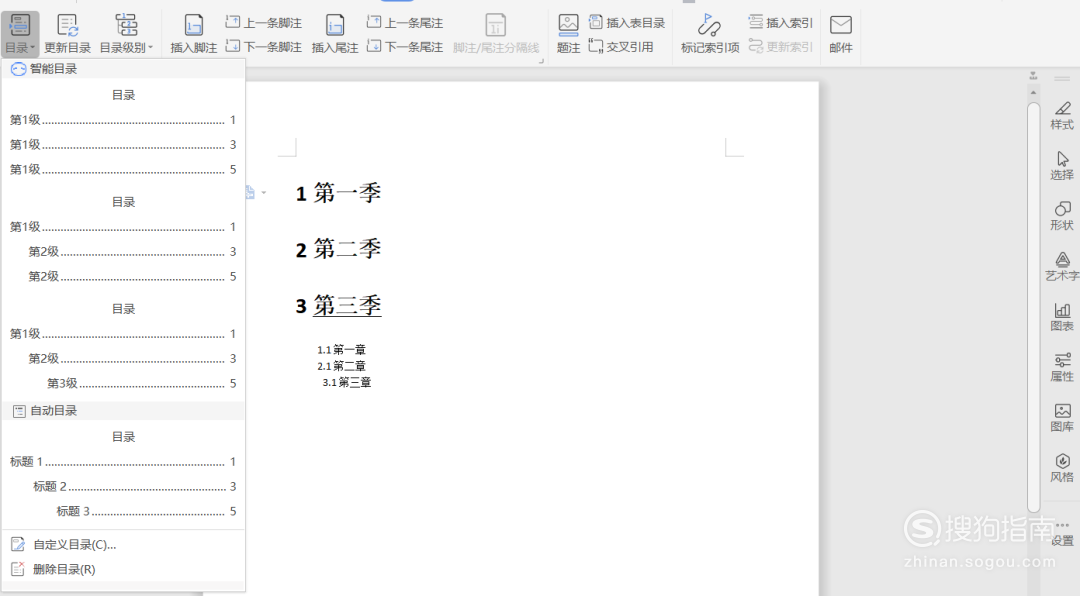Click the 1.1 第一章 line
Image resolution: width=1080 pixels, height=596 pixels.
tap(342, 350)
